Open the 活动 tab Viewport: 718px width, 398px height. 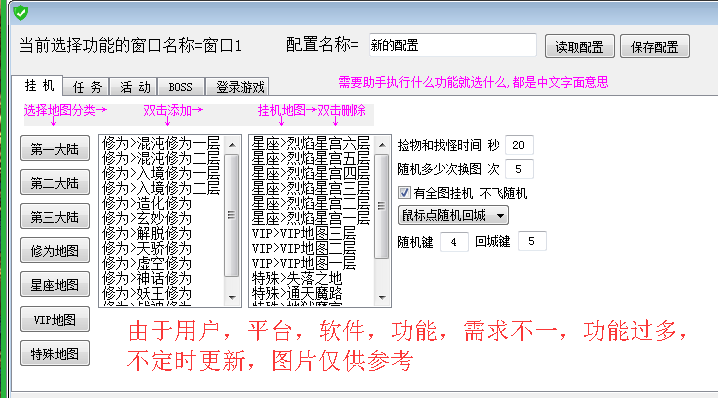tap(135, 87)
